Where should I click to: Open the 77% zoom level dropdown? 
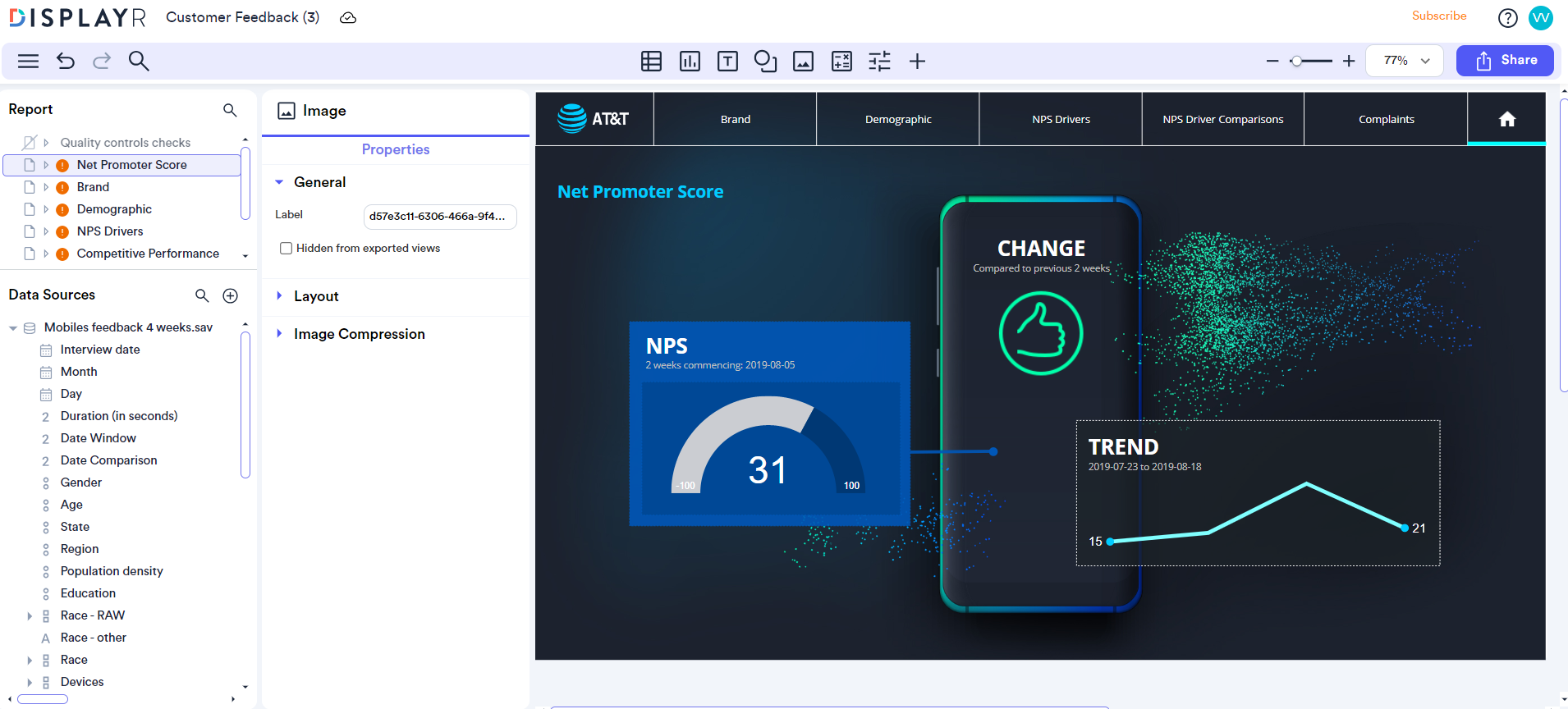coord(1405,61)
